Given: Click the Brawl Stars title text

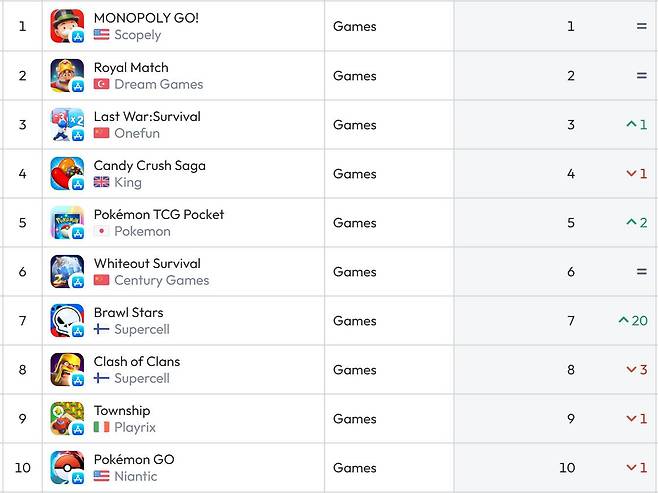Looking at the screenshot, I should (x=128, y=312).
